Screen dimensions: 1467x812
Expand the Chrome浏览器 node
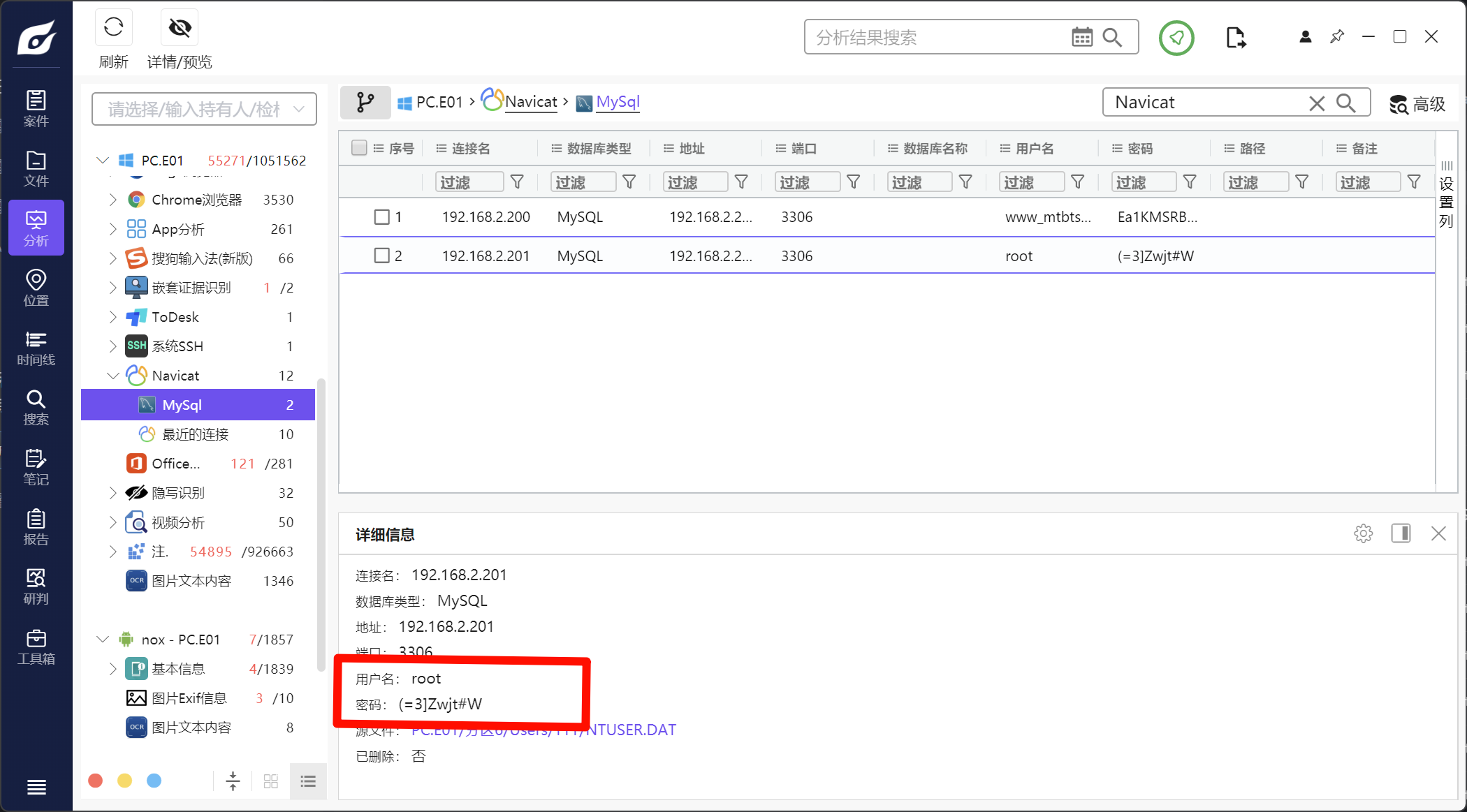(x=112, y=200)
